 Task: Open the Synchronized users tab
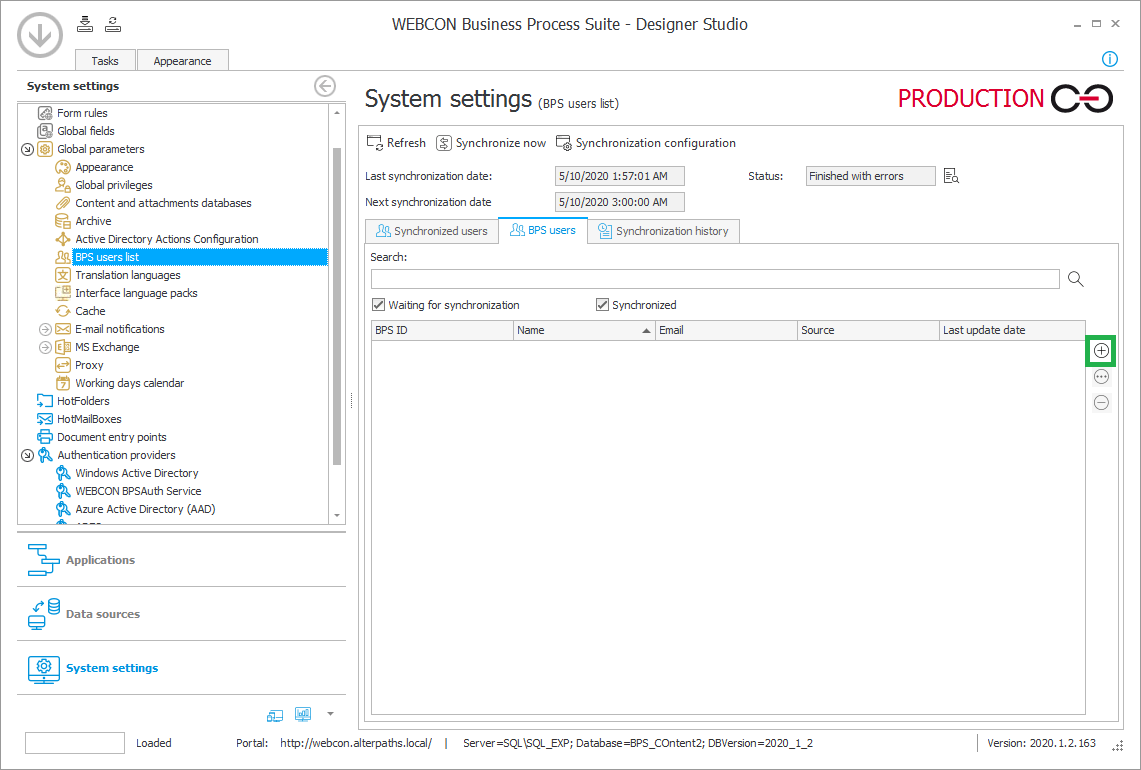click(431, 230)
